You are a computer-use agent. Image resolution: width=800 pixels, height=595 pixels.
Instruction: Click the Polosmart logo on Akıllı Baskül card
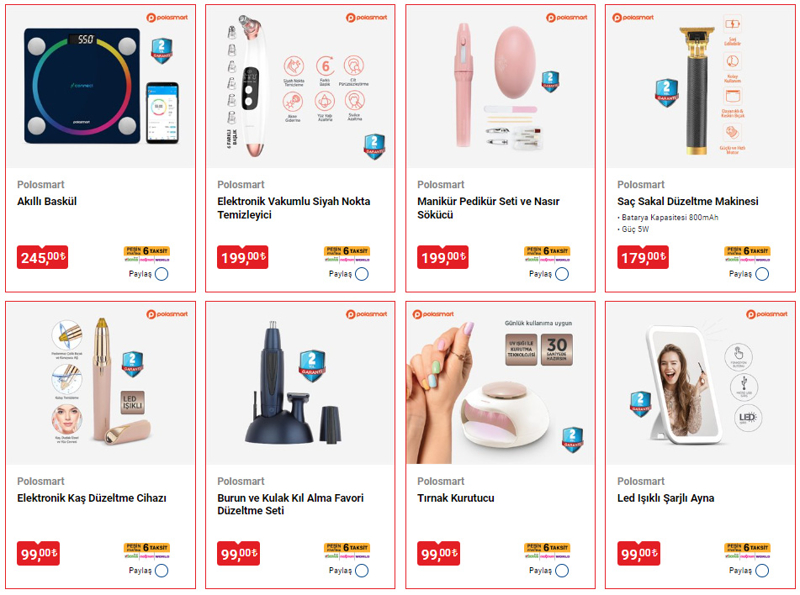pos(167,17)
